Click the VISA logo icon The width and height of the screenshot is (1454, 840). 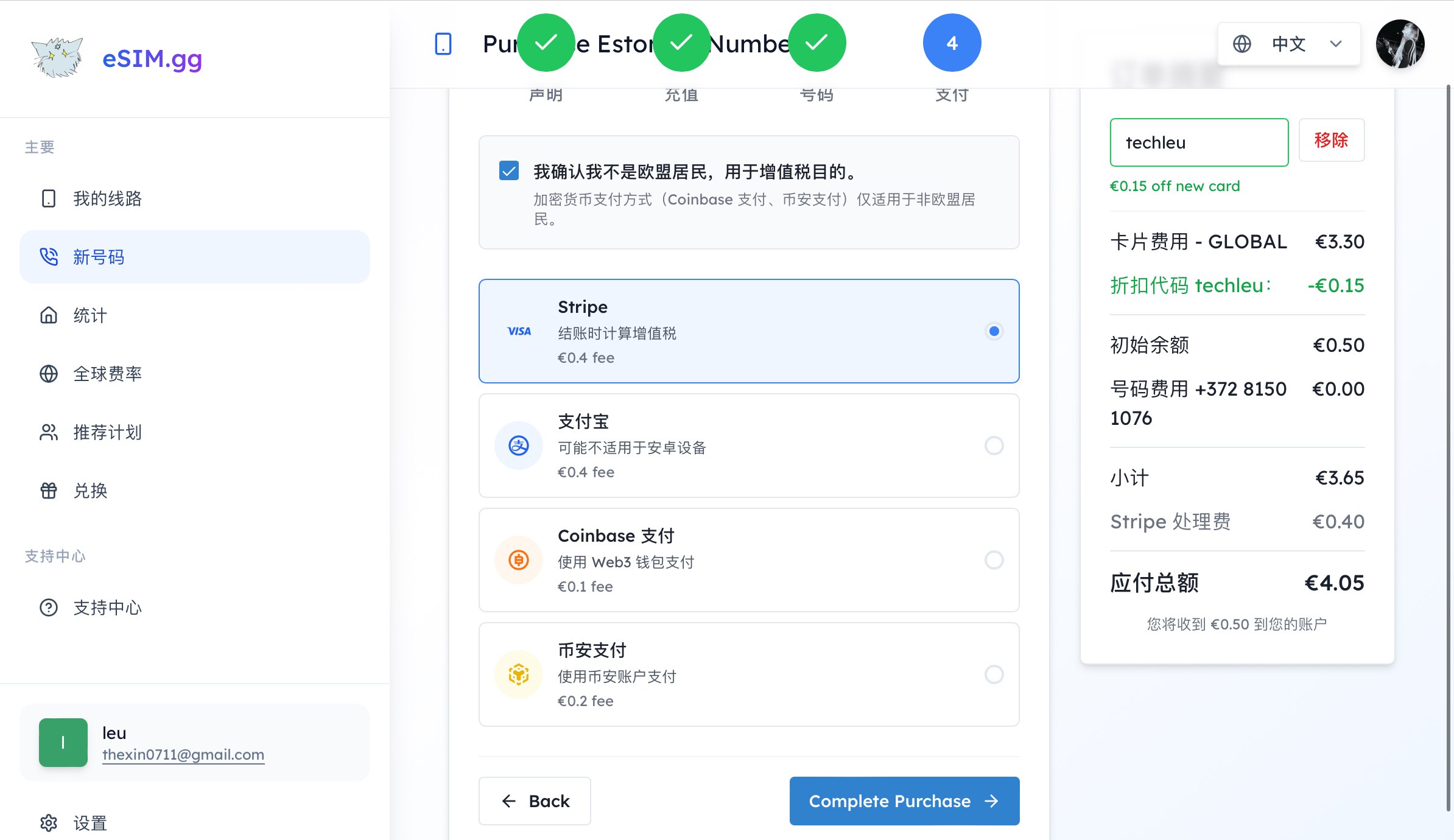point(519,331)
